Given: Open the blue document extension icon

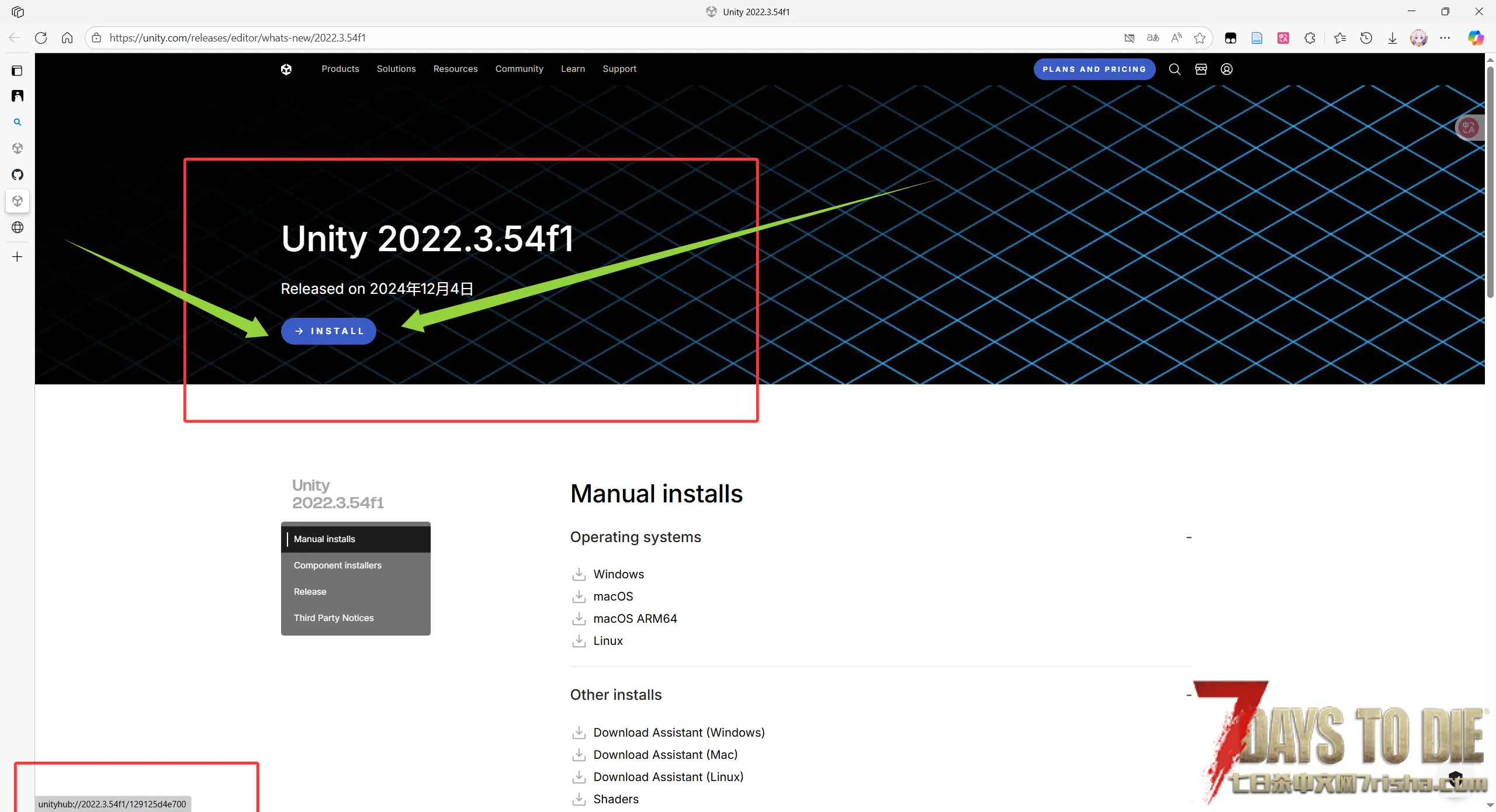Looking at the screenshot, I should 1257,38.
